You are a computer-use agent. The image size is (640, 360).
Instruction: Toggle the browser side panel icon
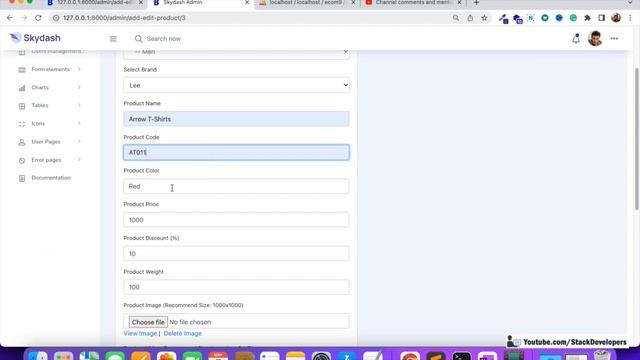coord(602,18)
